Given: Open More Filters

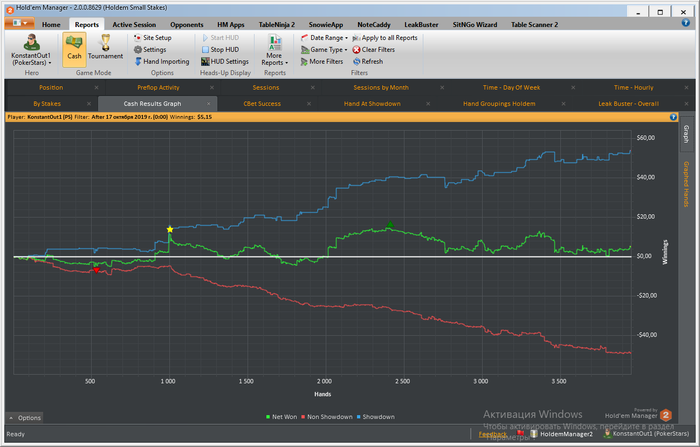Looking at the screenshot, I should [322, 62].
